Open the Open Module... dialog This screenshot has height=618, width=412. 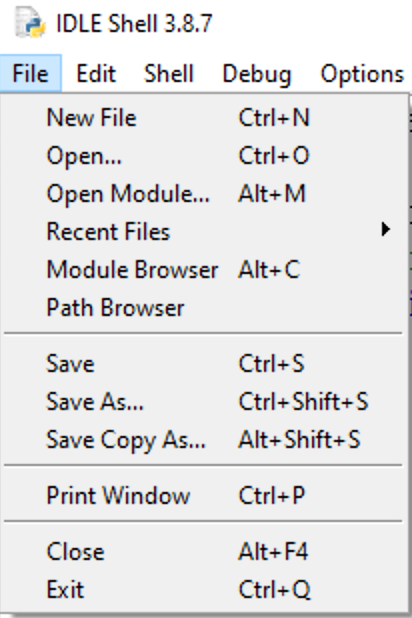204,194
